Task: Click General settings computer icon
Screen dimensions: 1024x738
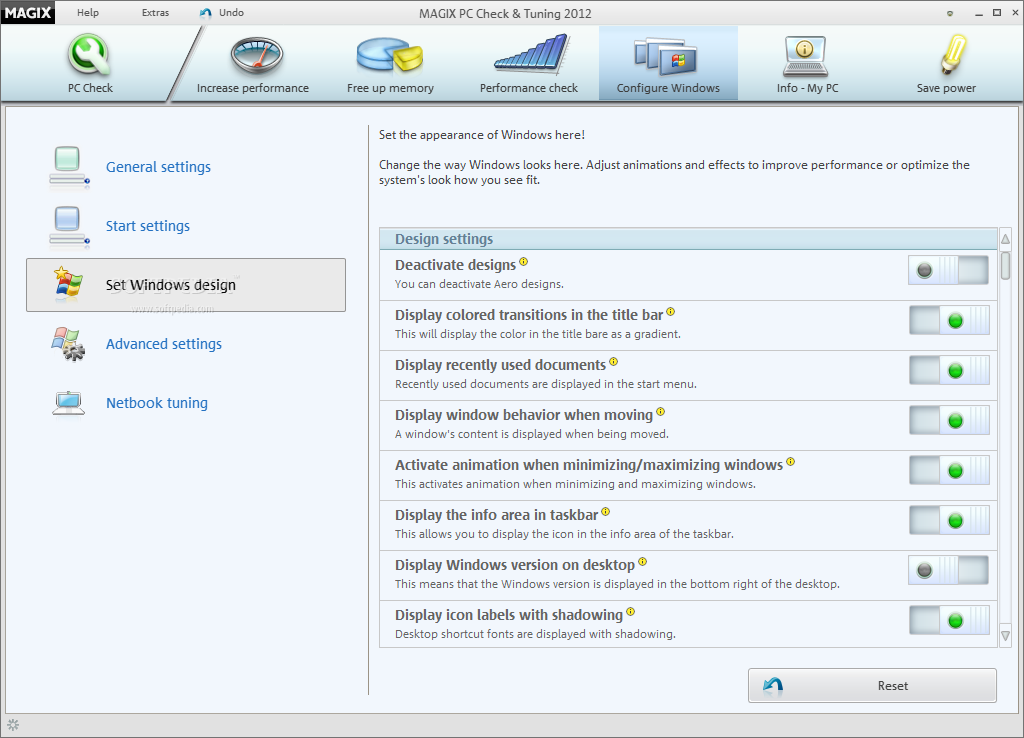Action: point(69,168)
